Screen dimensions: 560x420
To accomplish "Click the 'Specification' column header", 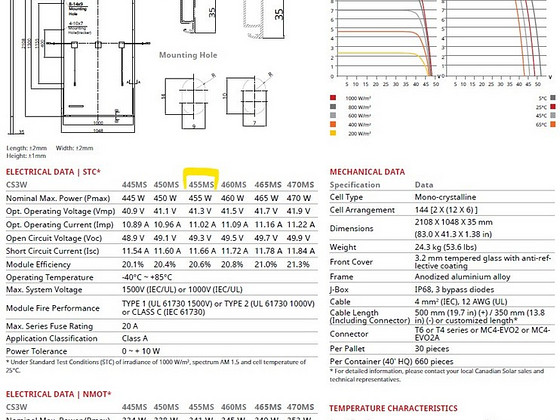I will point(355,185).
